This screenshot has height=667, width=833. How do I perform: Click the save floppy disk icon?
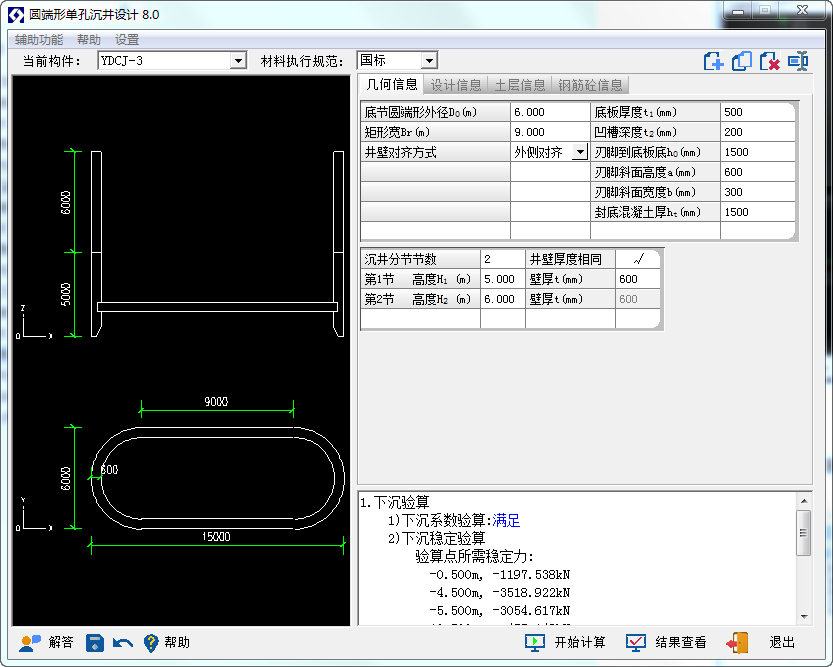point(95,643)
